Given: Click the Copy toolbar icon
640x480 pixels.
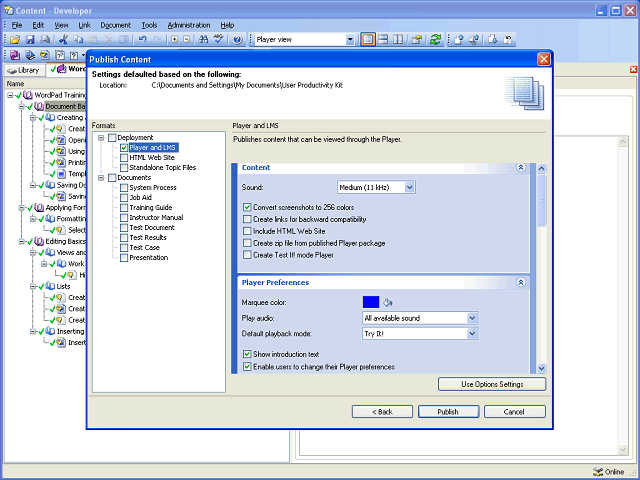Looking at the screenshot, I should [x=78, y=40].
